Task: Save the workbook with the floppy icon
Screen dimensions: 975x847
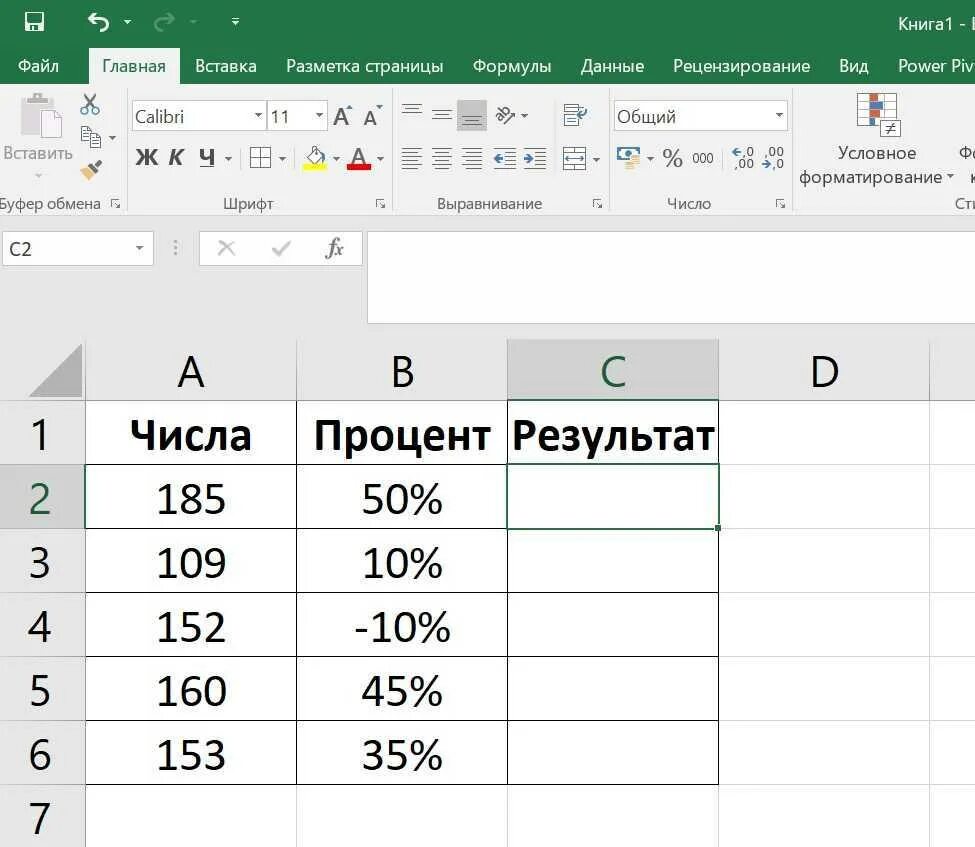Action: [x=34, y=22]
